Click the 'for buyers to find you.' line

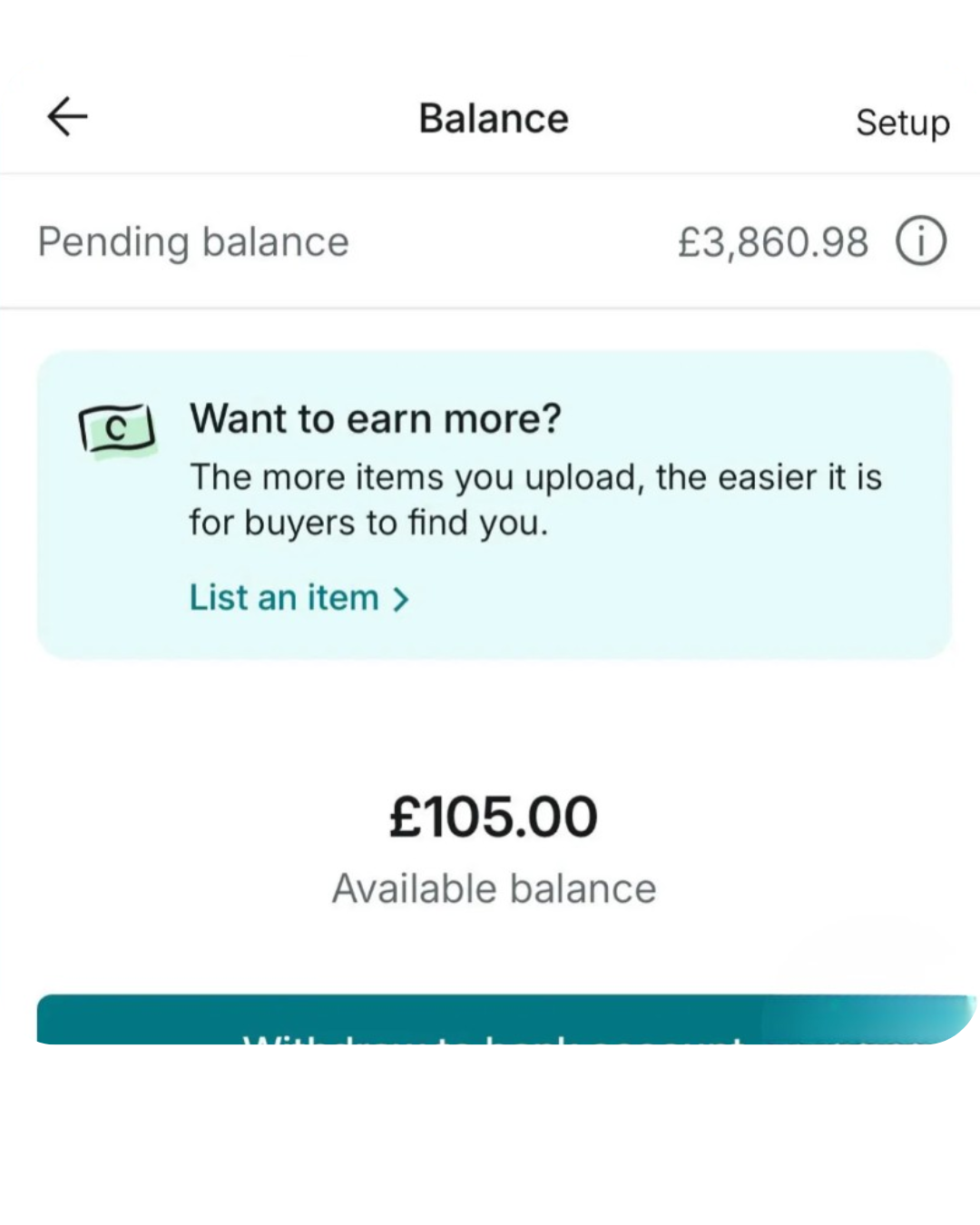click(x=368, y=523)
